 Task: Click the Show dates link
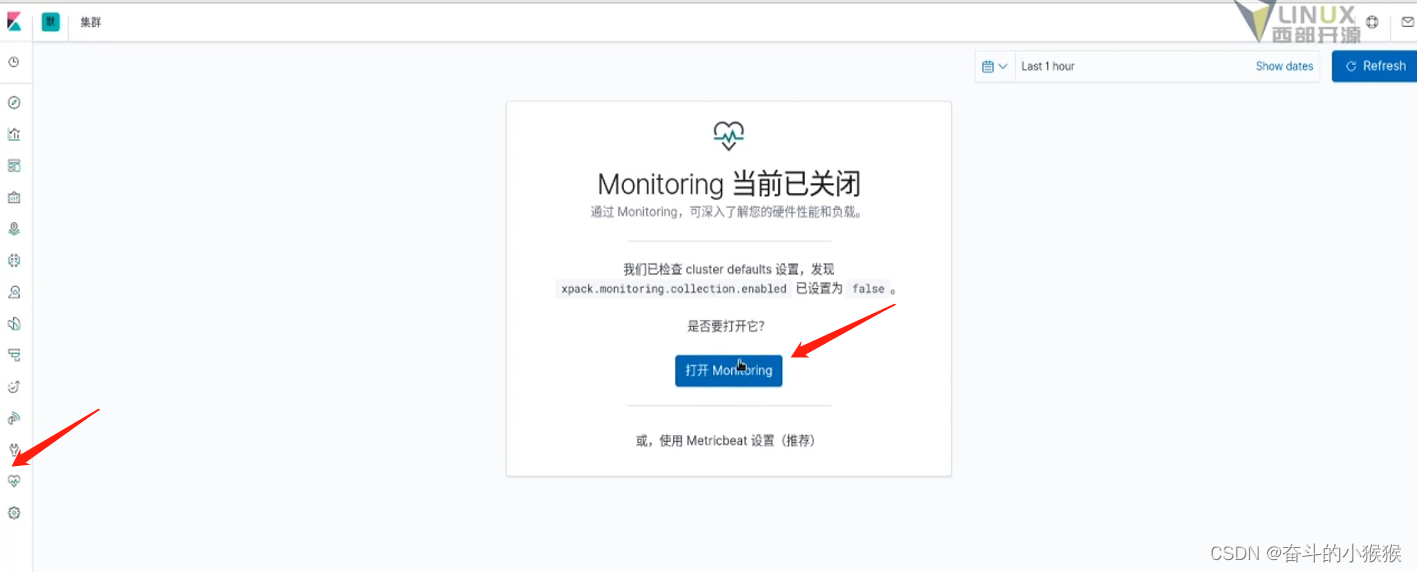[x=1285, y=66]
